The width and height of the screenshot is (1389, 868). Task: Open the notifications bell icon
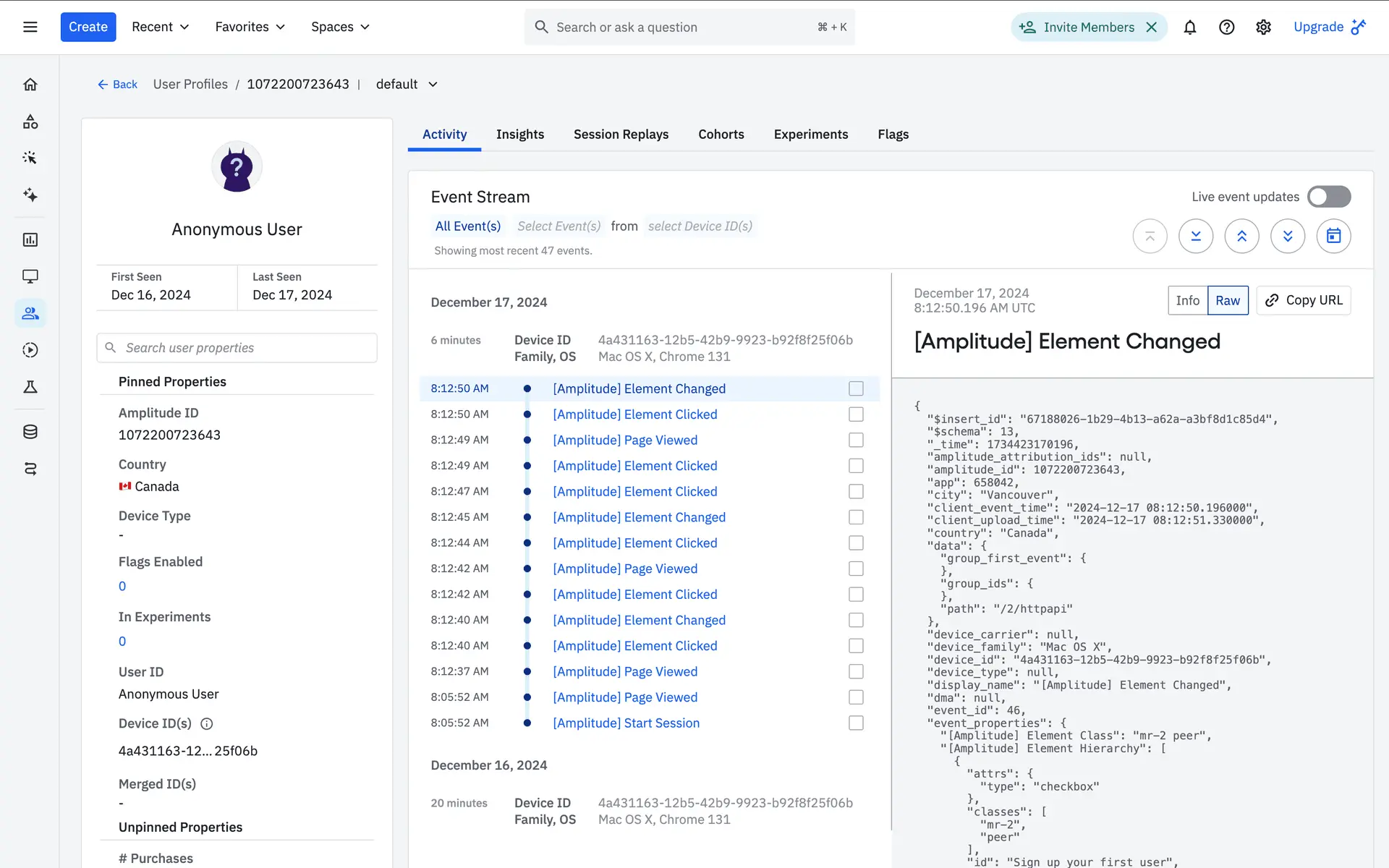[1189, 27]
